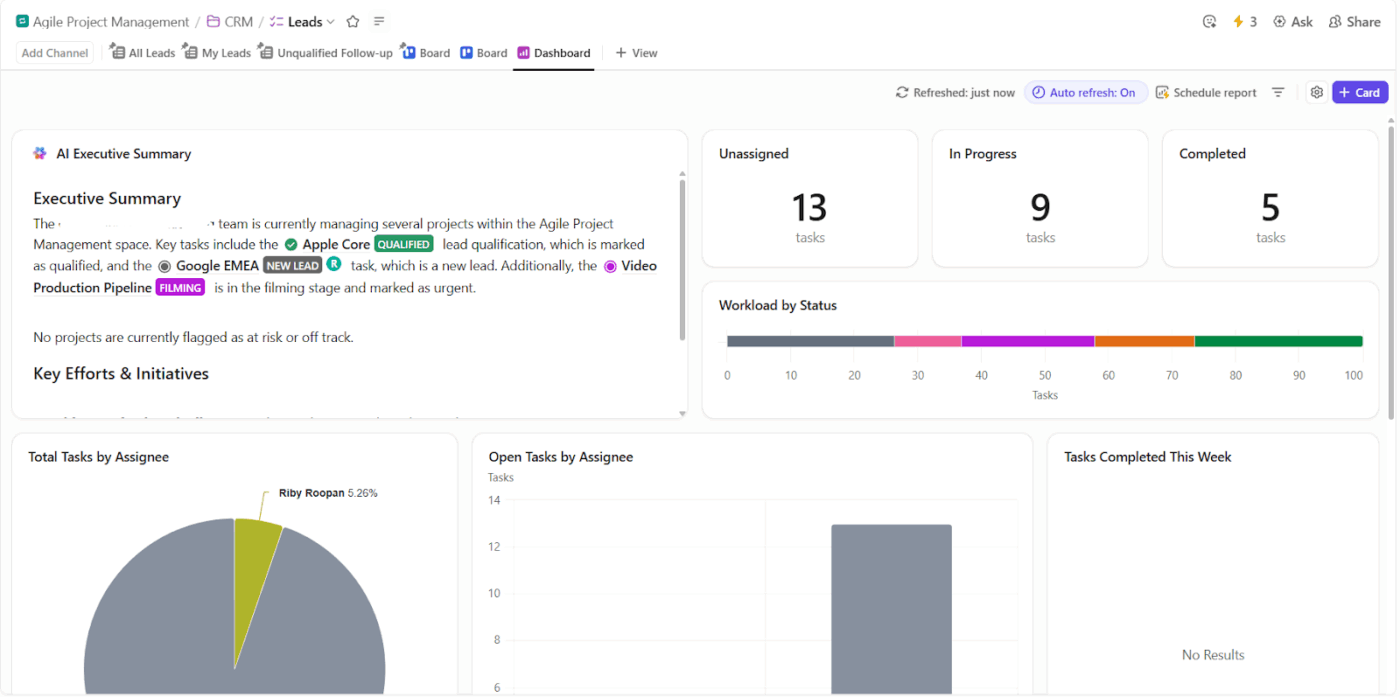Click Share in the top right
This screenshot has width=1400, height=697.
(1354, 20)
